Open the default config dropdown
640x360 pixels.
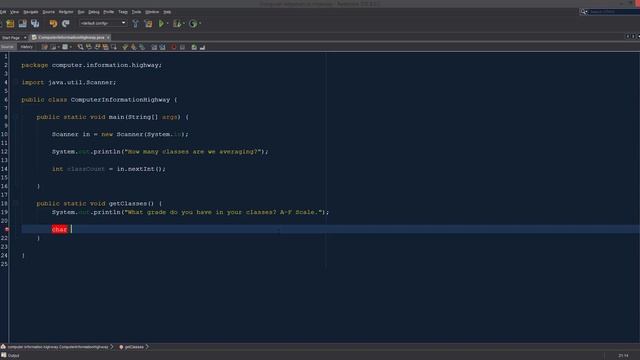[103, 23]
